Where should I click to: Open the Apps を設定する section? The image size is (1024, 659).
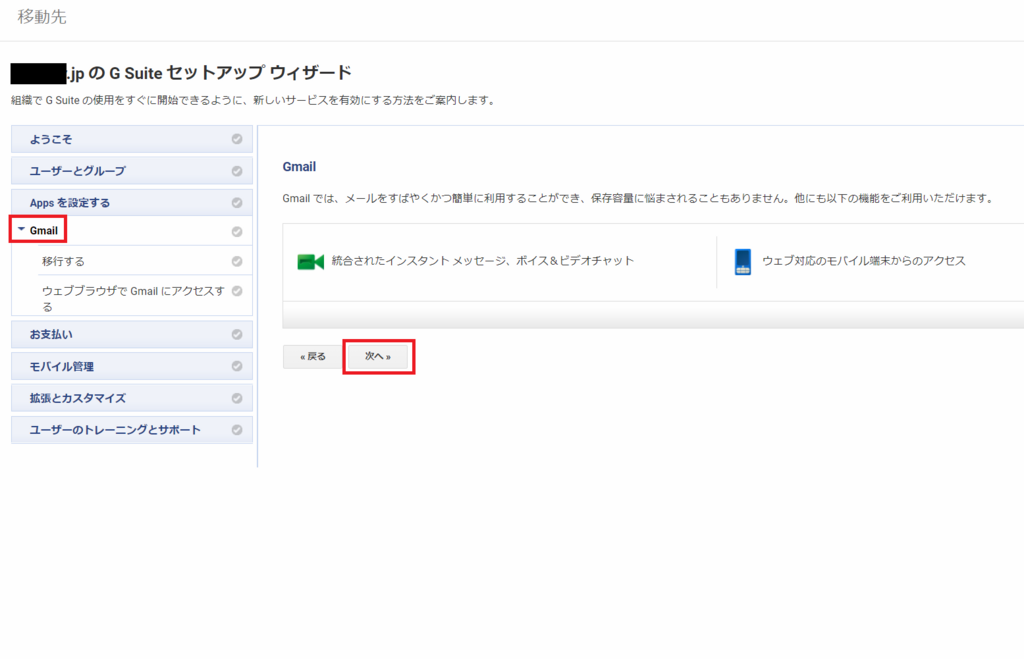[x=132, y=202]
